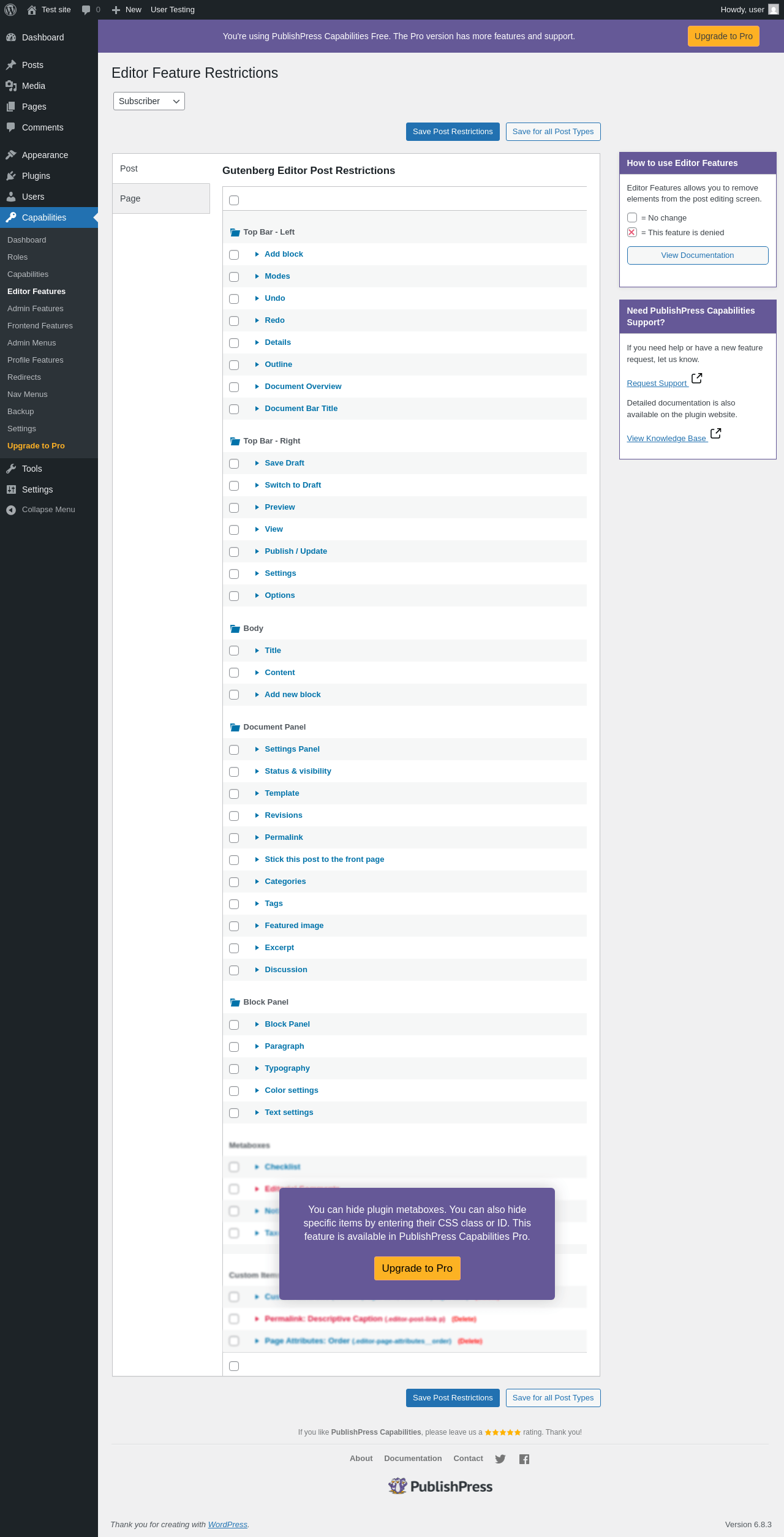Click the Body section folder icon
This screenshot has height=1537, width=784.
[235, 629]
